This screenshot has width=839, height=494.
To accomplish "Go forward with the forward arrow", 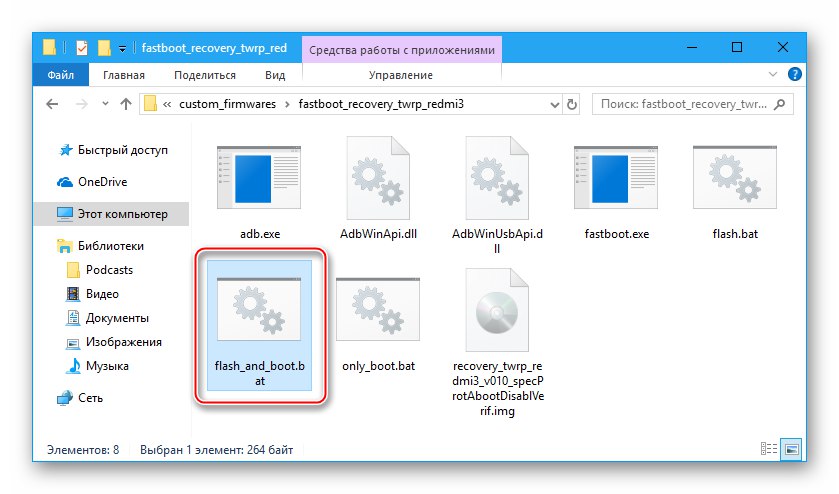I will (82, 104).
